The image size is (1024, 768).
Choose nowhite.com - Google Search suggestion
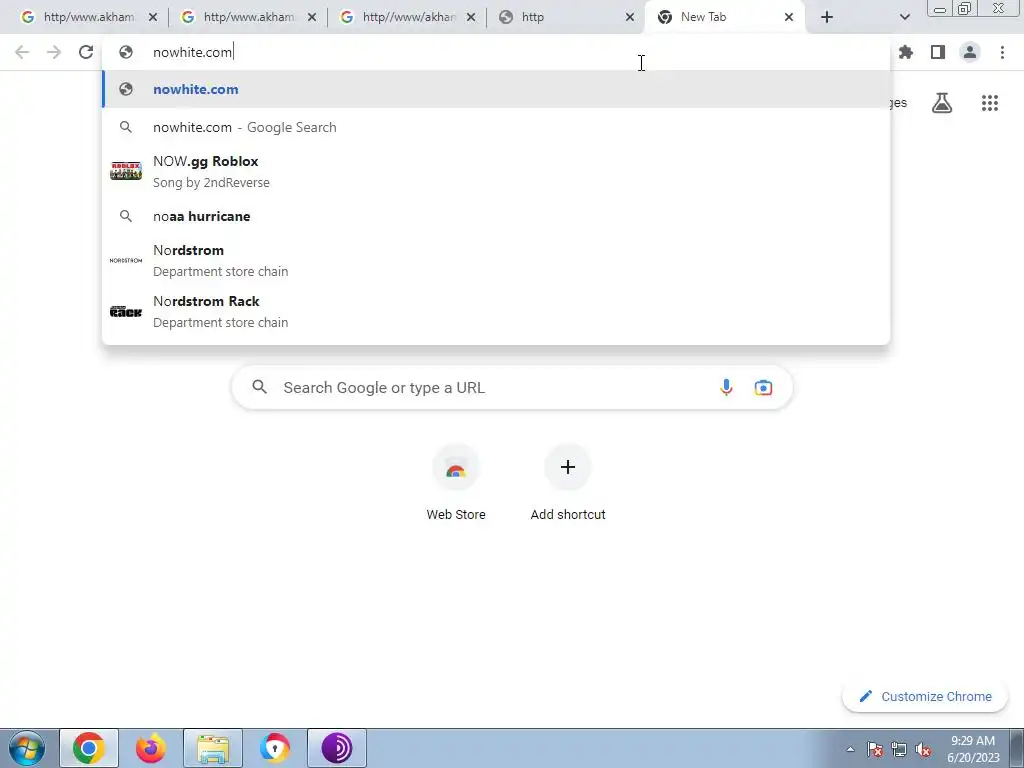click(x=496, y=127)
